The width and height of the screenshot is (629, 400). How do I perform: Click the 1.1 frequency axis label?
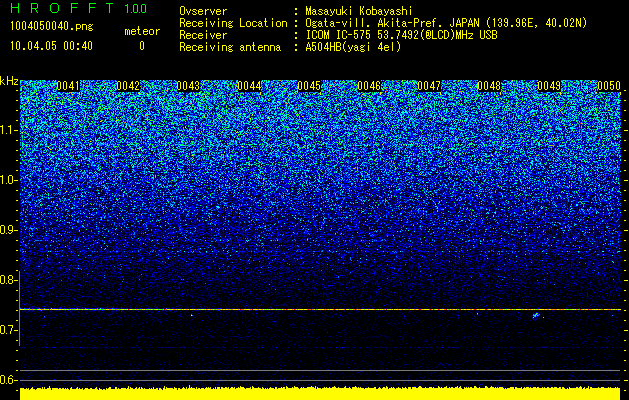tap(8, 130)
